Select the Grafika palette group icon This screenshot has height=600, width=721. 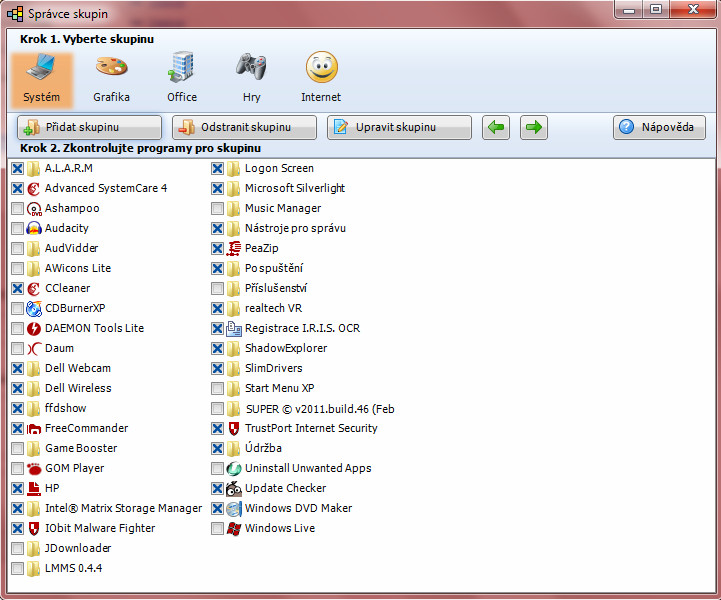pyautogui.click(x=111, y=67)
